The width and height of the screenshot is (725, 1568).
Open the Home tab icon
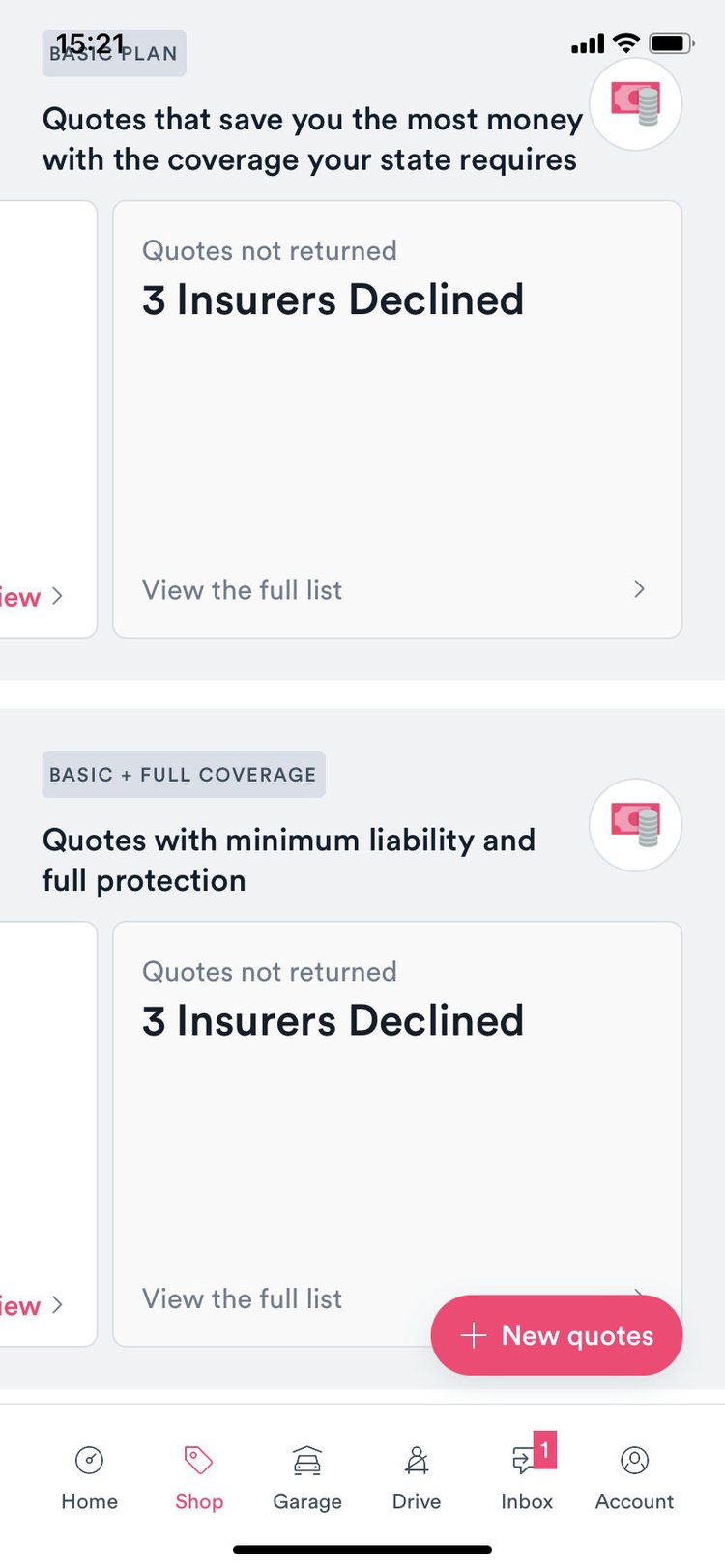pyautogui.click(x=89, y=1462)
